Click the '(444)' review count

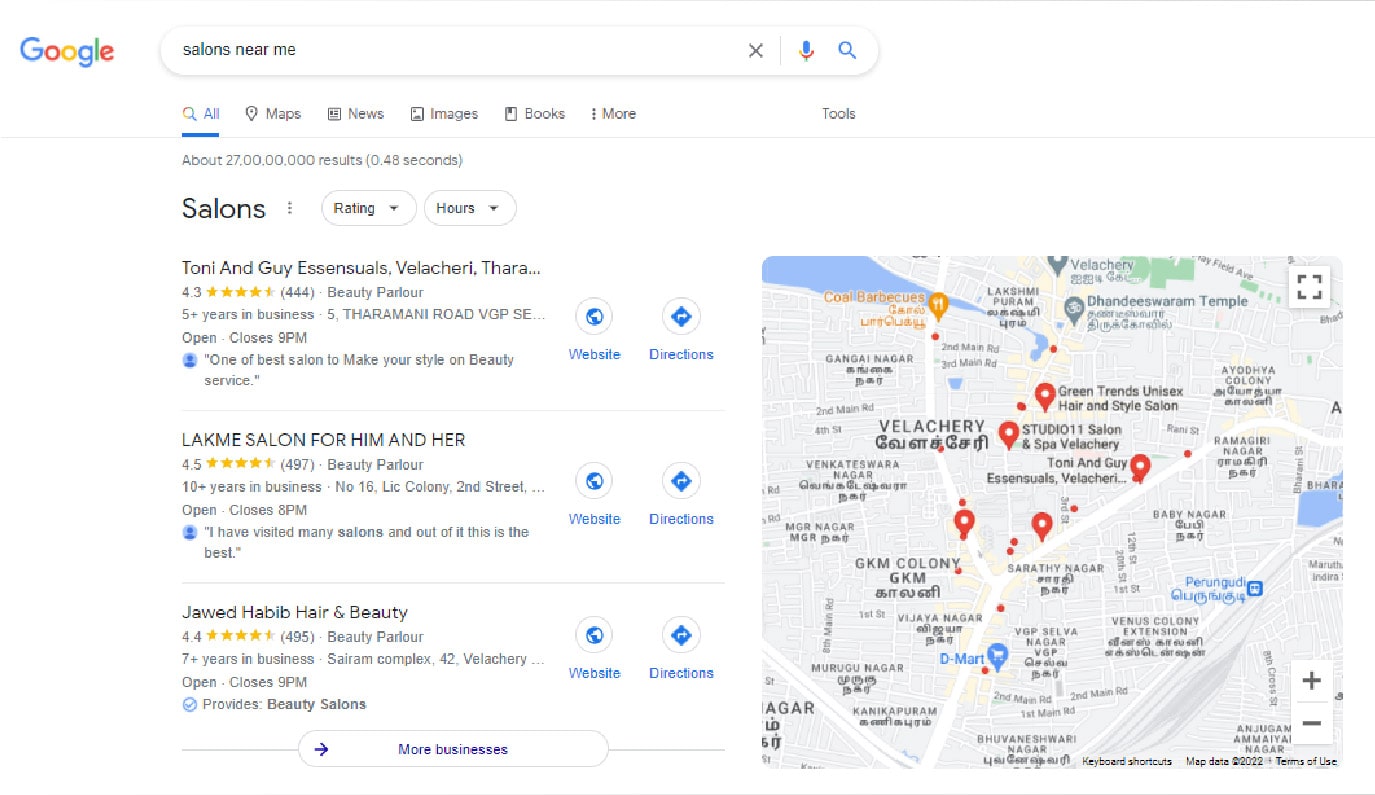298,293
